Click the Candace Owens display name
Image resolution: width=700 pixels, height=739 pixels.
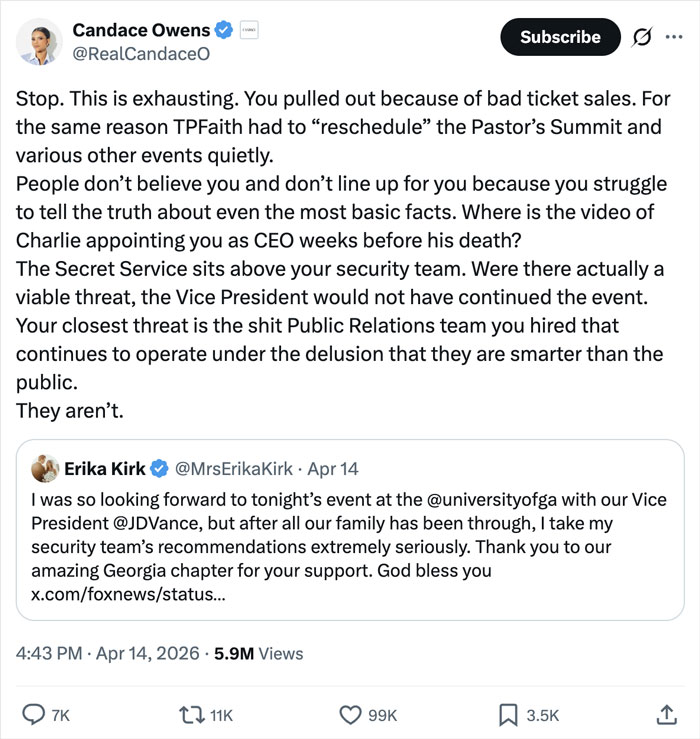point(141,30)
